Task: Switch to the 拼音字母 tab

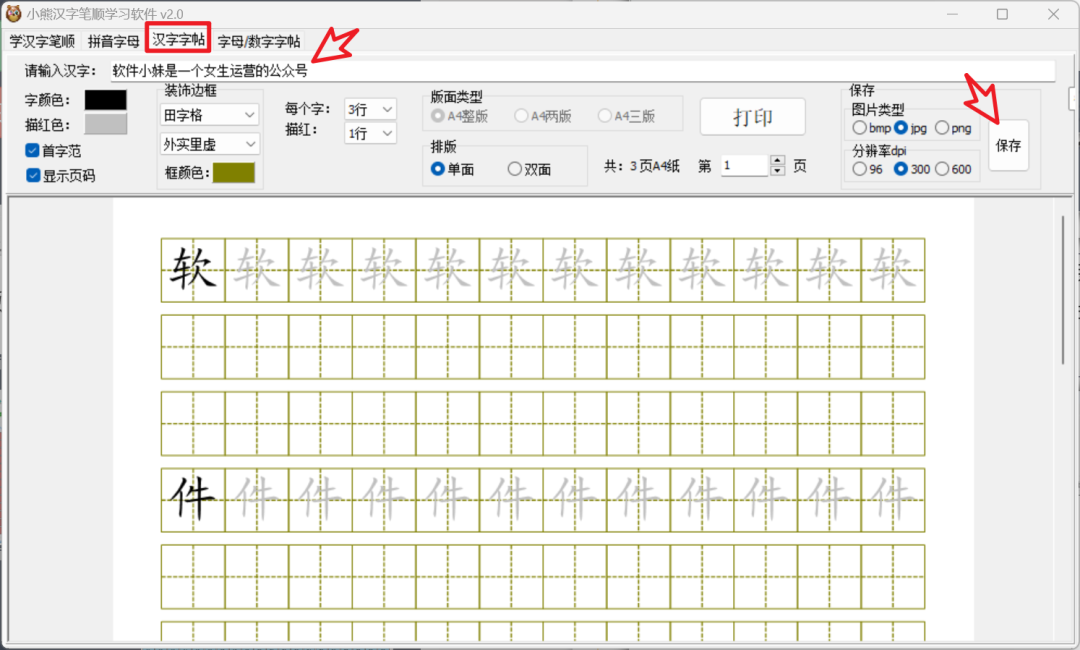Action: click(x=114, y=41)
